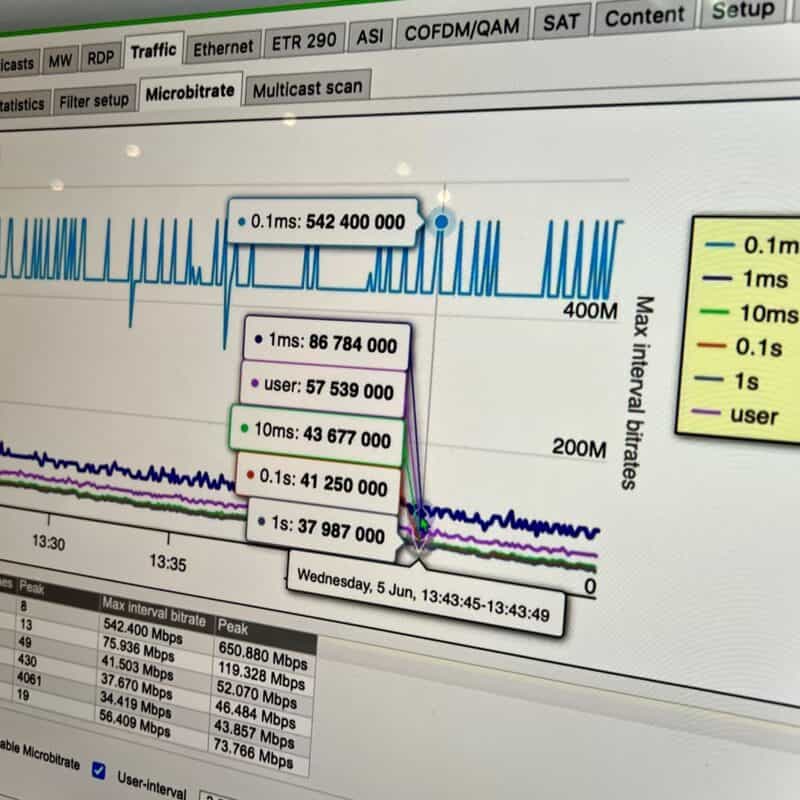Toggle 10ms series in legend

(748, 313)
